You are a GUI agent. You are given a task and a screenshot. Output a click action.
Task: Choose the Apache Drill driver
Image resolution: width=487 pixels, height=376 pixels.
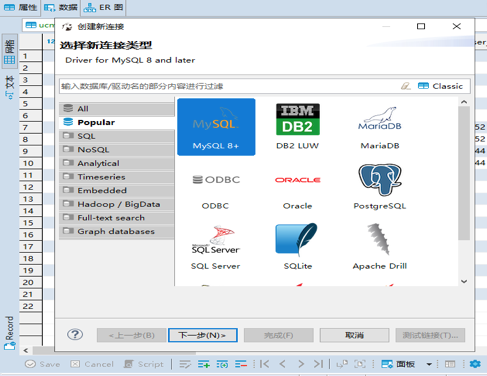[x=380, y=247]
